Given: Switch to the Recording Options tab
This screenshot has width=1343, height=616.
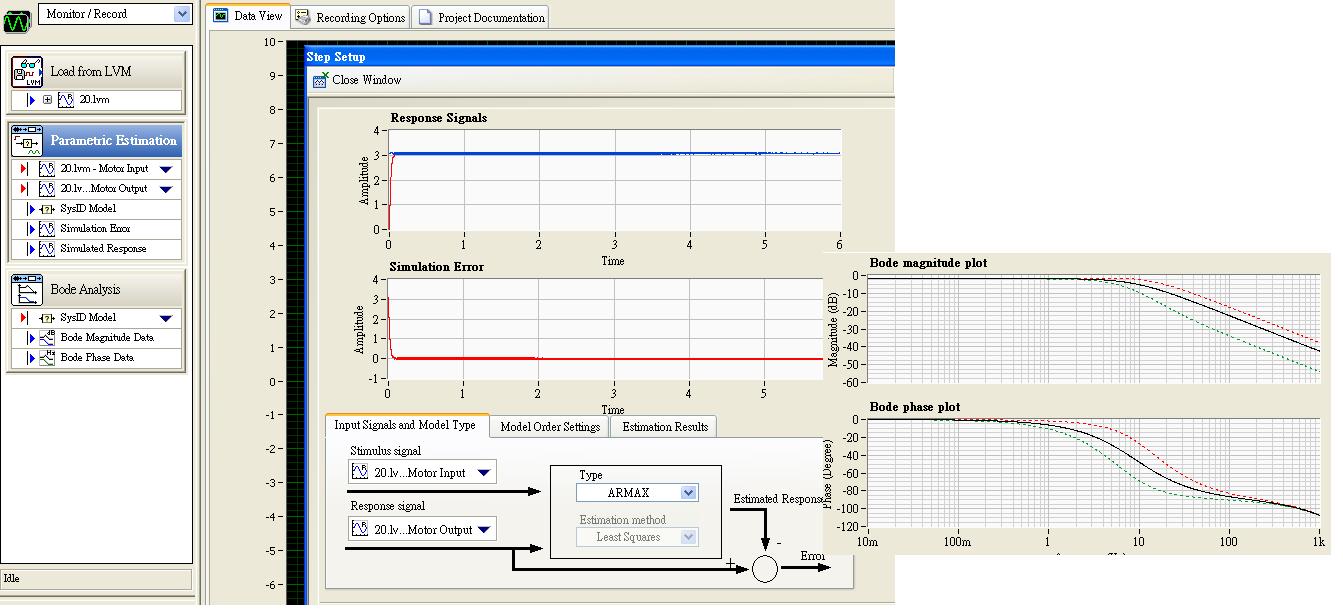Looking at the screenshot, I should click(x=351, y=17).
